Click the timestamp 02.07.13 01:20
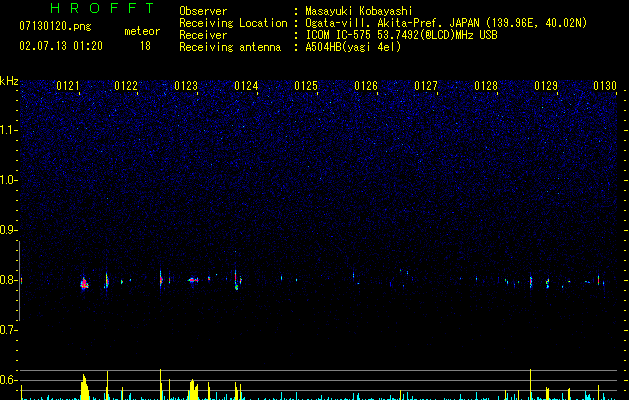This screenshot has width=629, height=400. pyautogui.click(x=61, y=46)
